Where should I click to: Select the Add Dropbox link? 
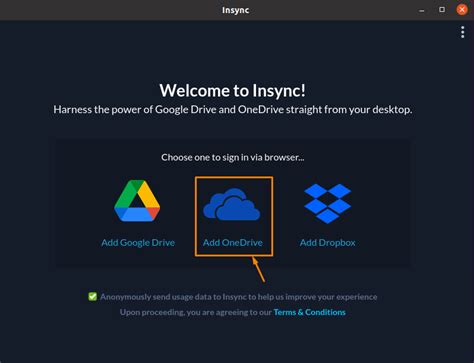point(327,242)
